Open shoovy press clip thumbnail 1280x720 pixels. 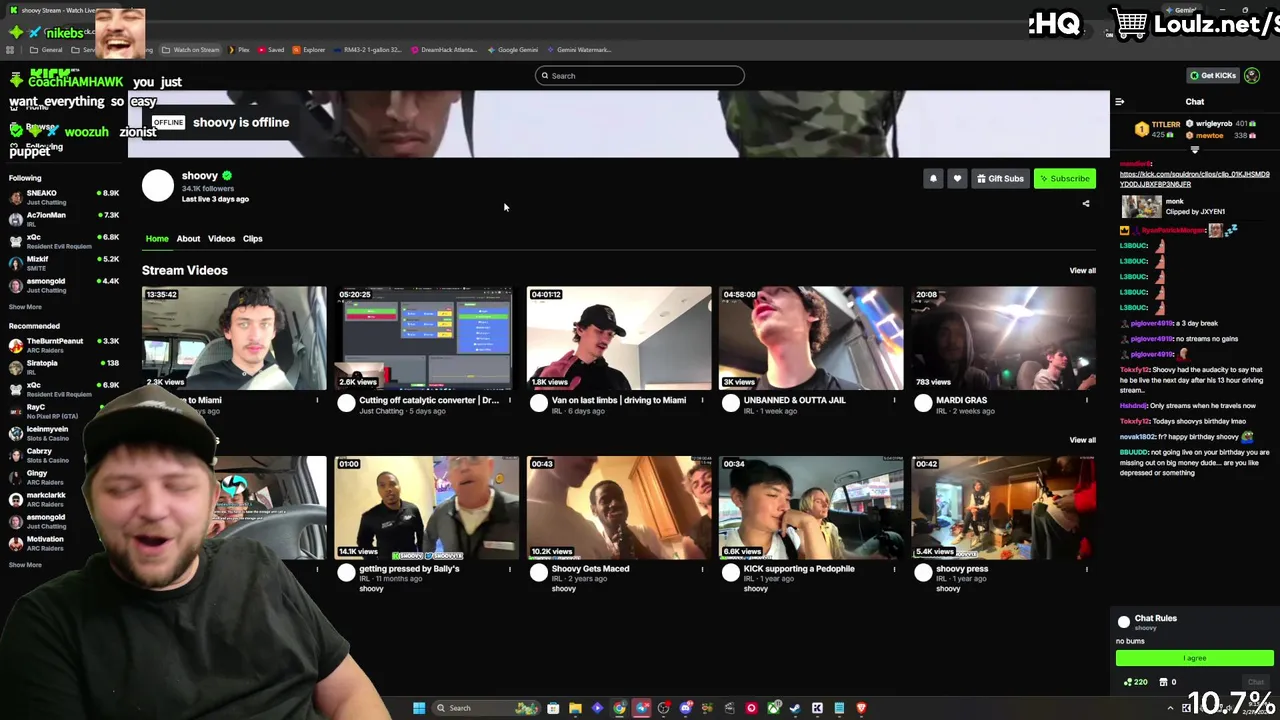(x=1003, y=508)
